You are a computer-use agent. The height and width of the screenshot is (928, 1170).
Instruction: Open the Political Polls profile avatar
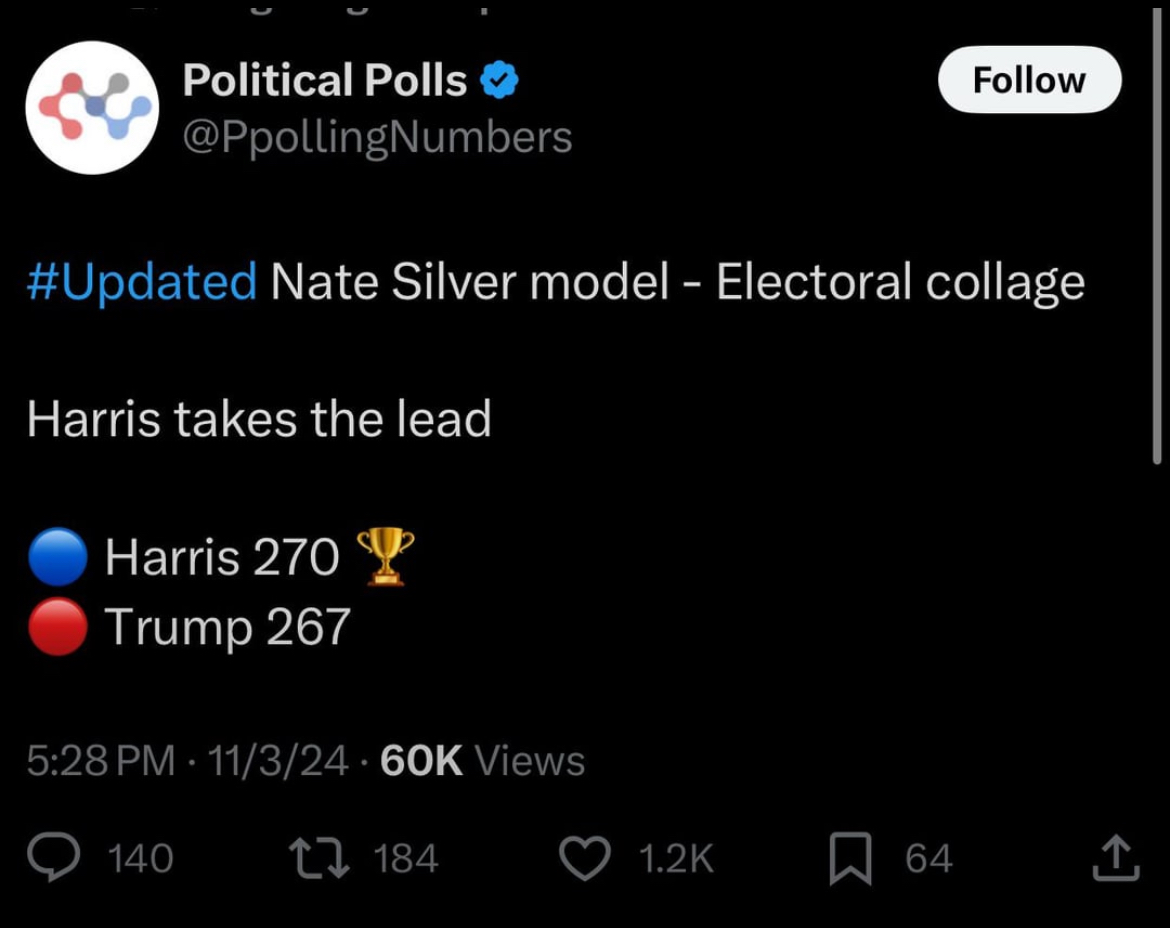point(92,108)
